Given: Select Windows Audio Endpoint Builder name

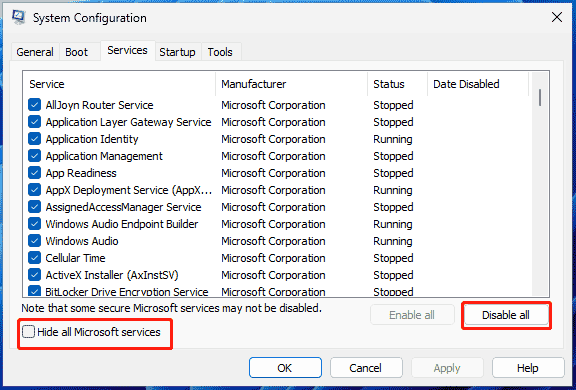Looking at the screenshot, I should (122, 224).
